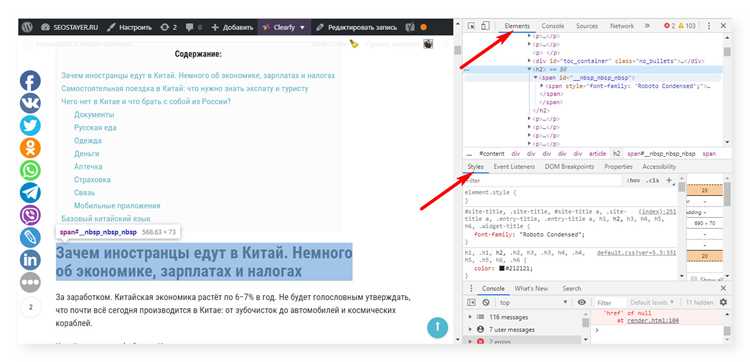Open JavaScript context top dropdown
This screenshot has height=362, width=750.
click(533, 302)
